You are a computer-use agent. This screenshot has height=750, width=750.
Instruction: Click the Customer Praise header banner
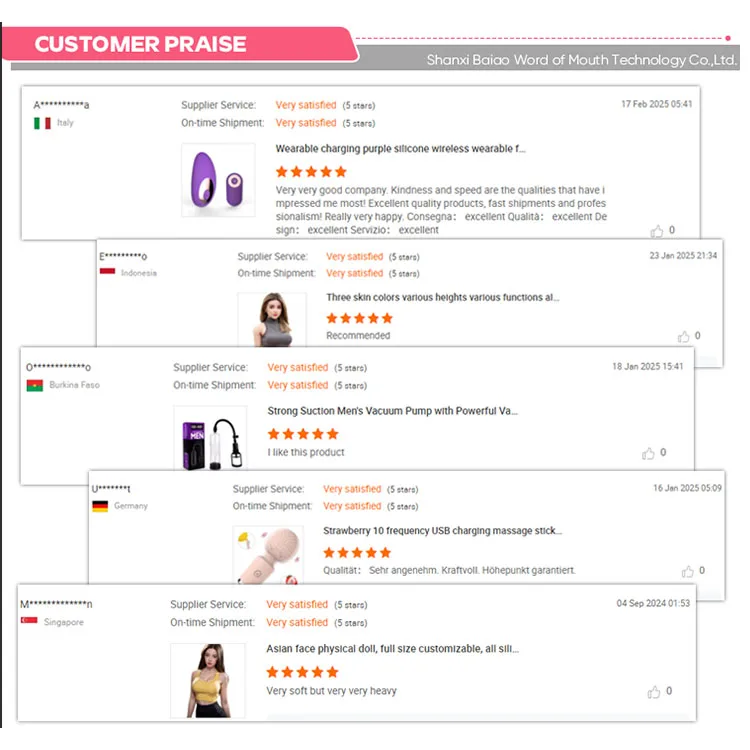point(141,45)
